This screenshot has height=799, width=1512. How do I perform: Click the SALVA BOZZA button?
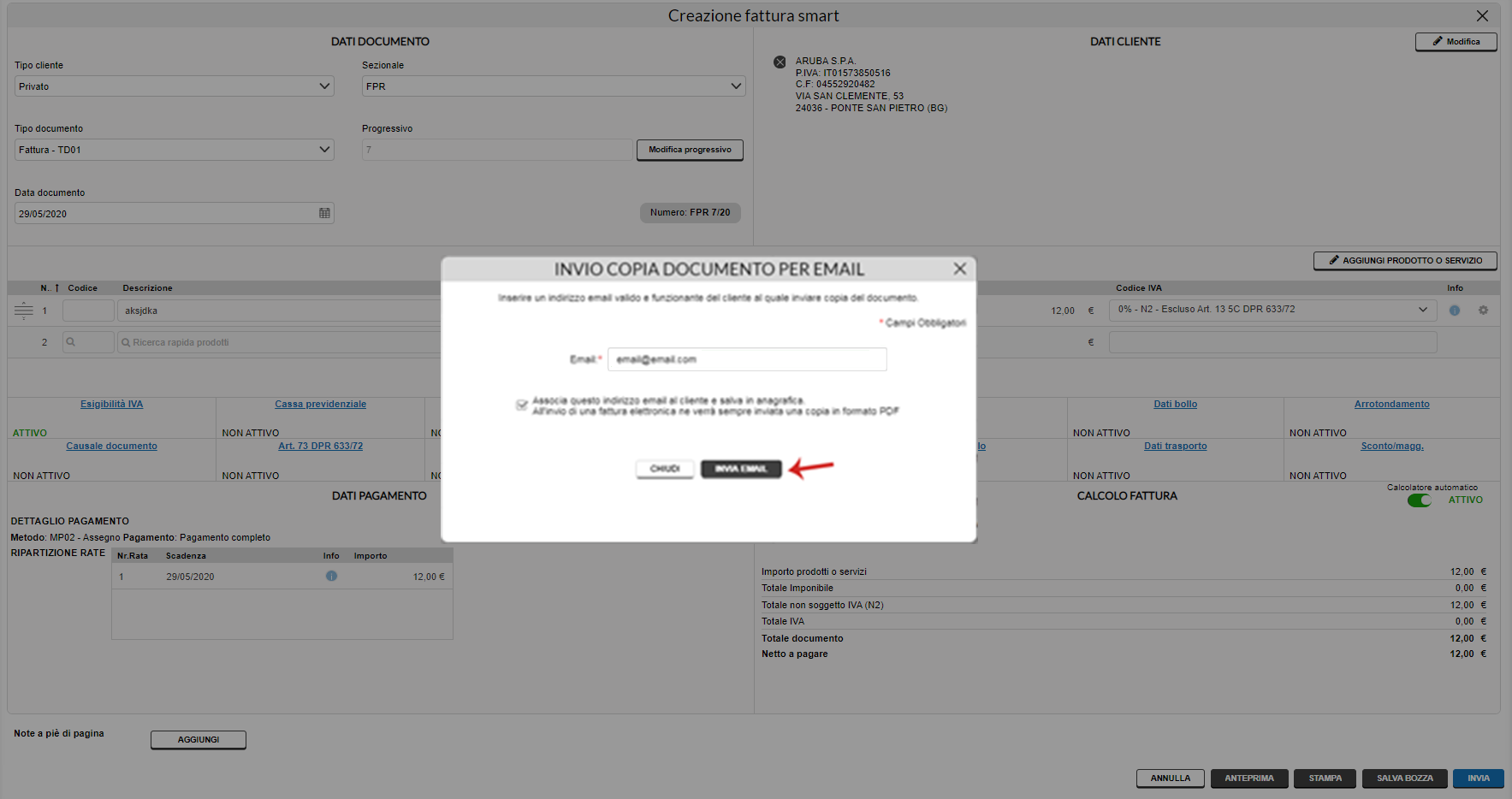pyautogui.click(x=1404, y=778)
